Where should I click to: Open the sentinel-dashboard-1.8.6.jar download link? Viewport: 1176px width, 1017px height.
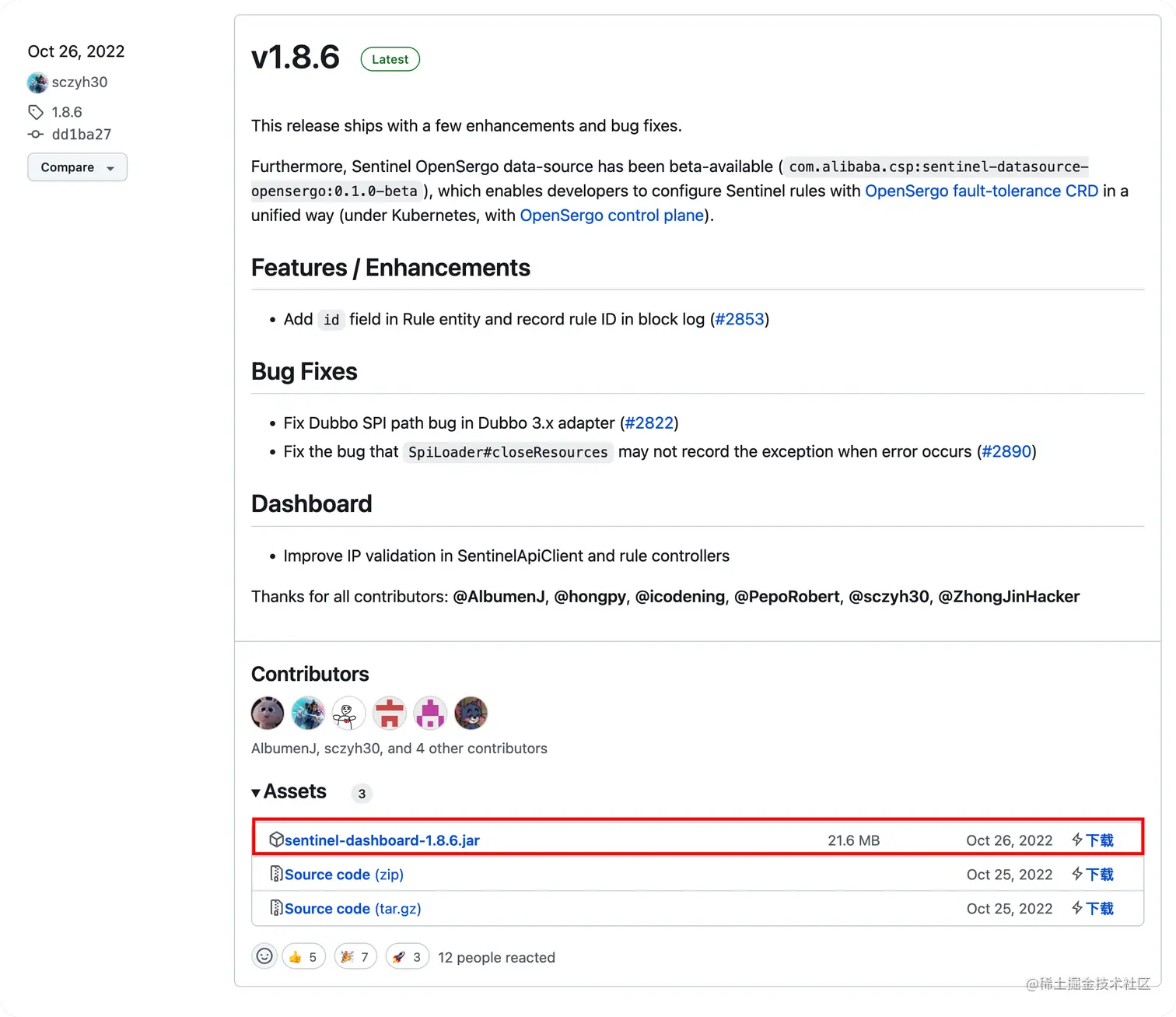click(x=382, y=840)
